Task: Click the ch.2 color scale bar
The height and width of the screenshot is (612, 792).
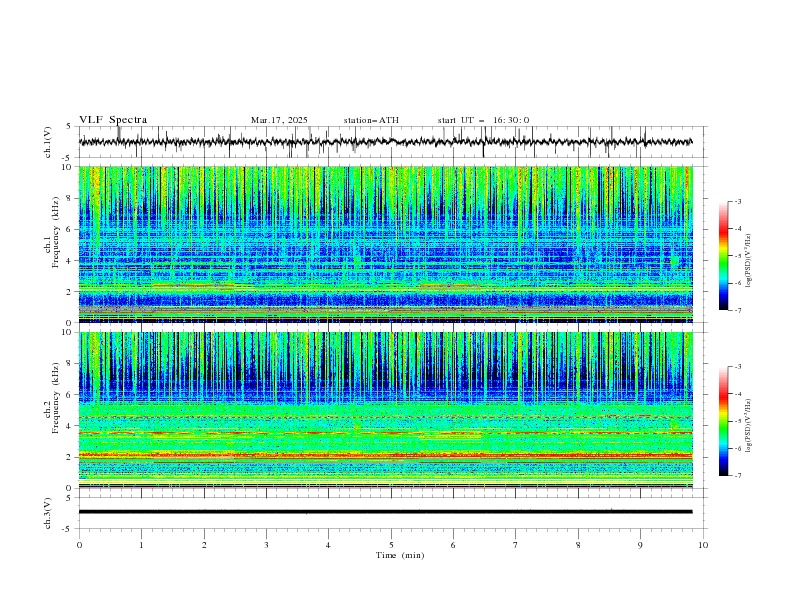Action: (x=724, y=421)
